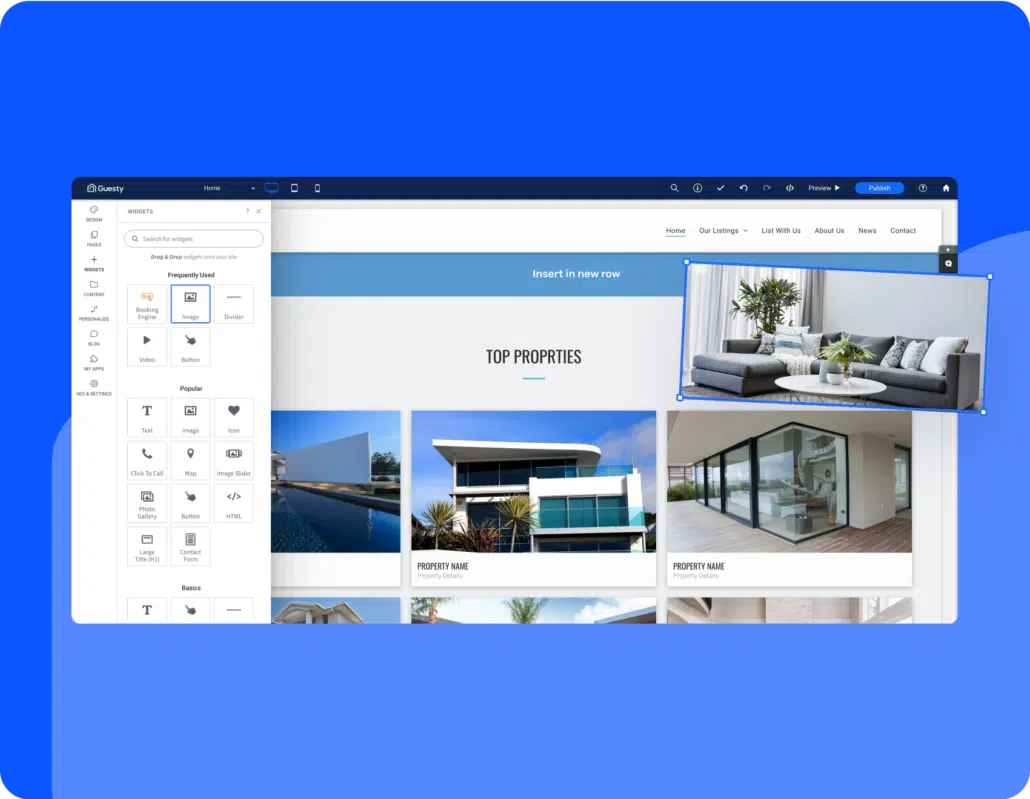This screenshot has height=799, width=1030.
Task: Click the magnifier search icon in top toolbar
Action: point(674,188)
